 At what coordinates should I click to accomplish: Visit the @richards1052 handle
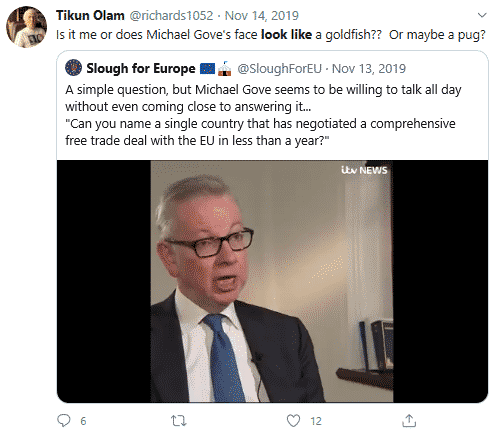pyautogui.click(x=171, y=15)
